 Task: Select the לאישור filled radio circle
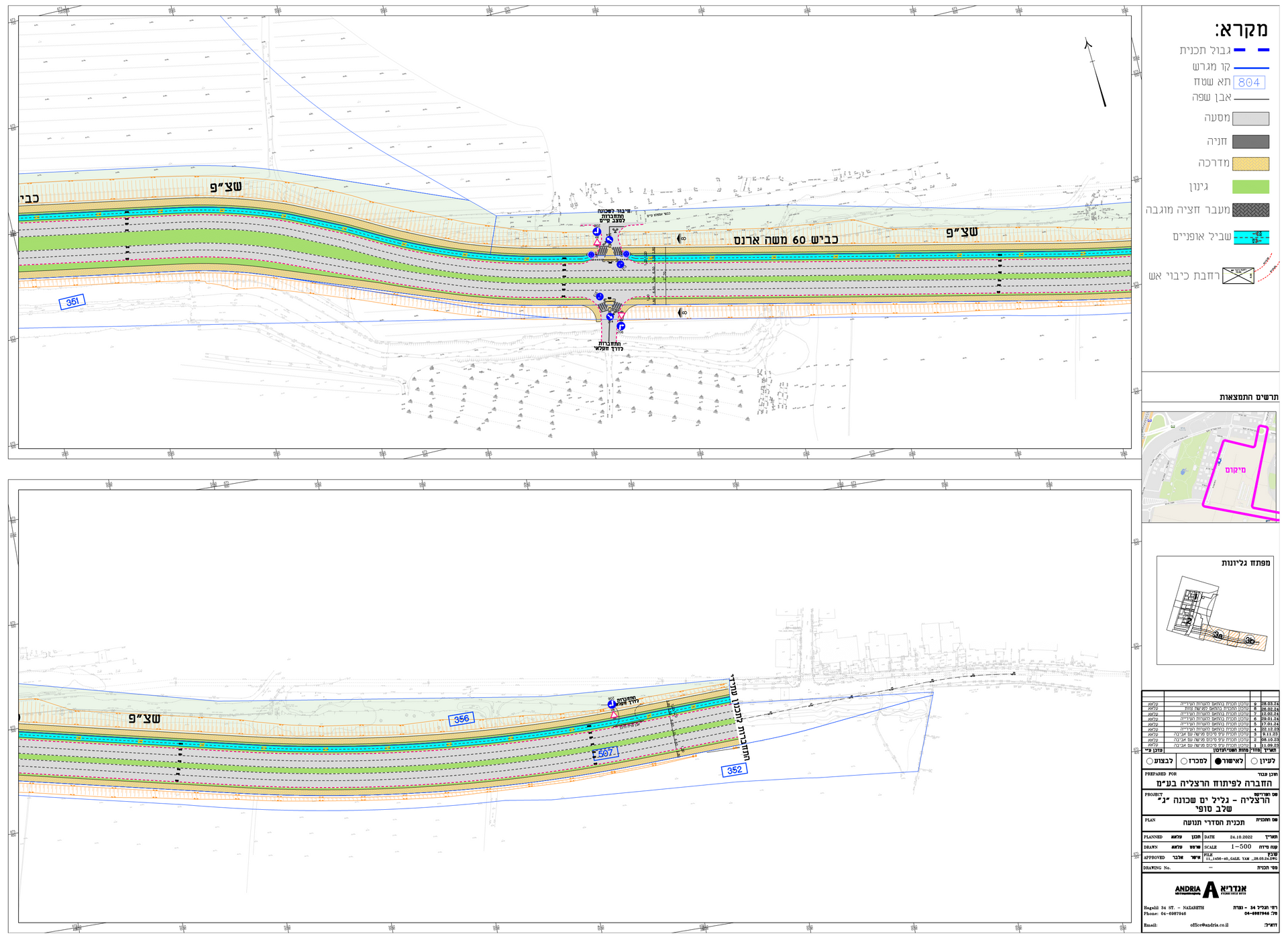[1218, 762]
